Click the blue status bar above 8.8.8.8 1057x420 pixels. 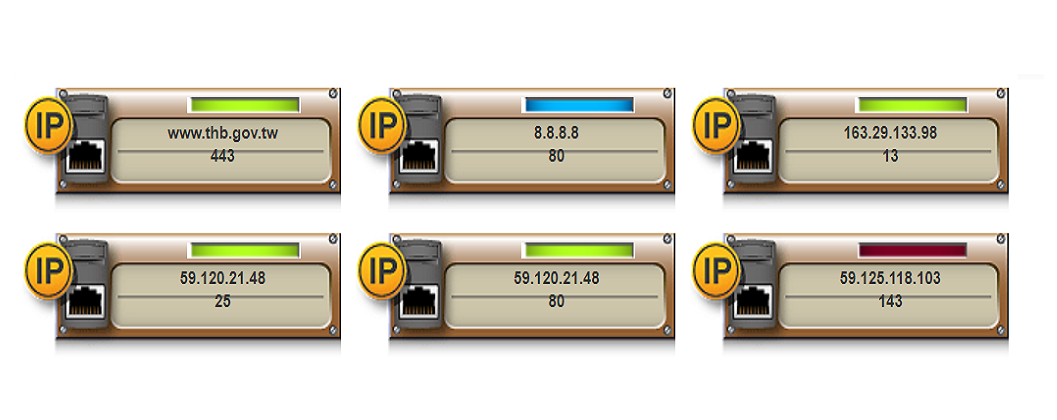click(x=578, y=104)
